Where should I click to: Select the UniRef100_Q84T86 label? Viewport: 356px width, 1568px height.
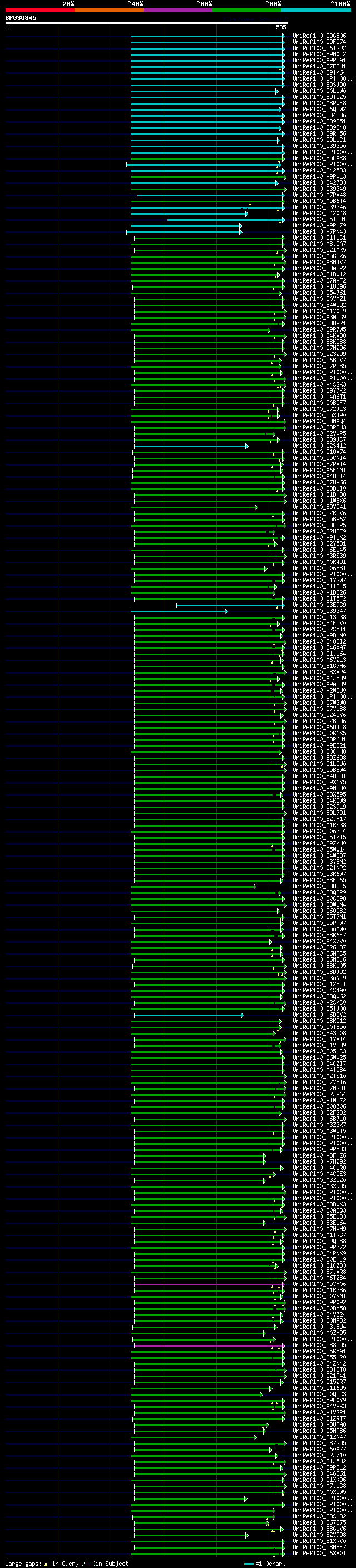pyautogui.click(x=319, y=115)
